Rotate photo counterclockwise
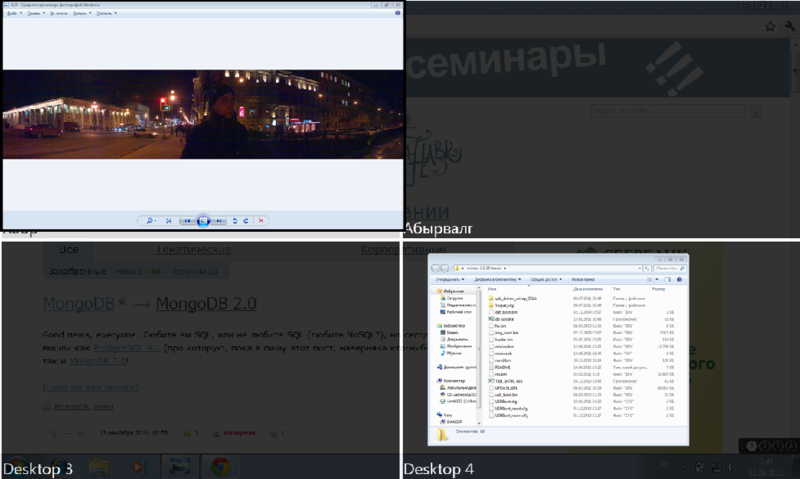This screenshot has height=479, width=800. tap(235, 220)
